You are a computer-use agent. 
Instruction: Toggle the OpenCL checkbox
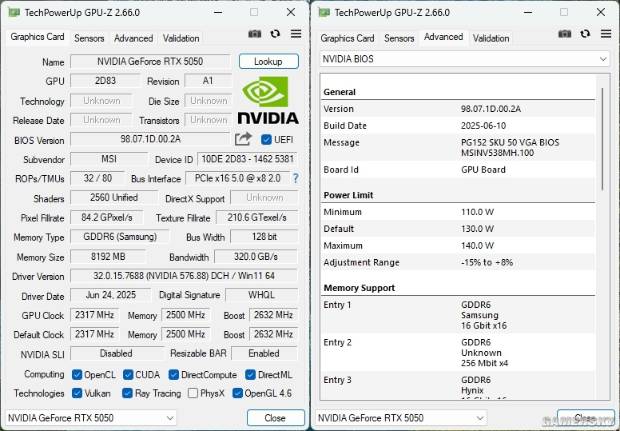click(x=77, y=374)
